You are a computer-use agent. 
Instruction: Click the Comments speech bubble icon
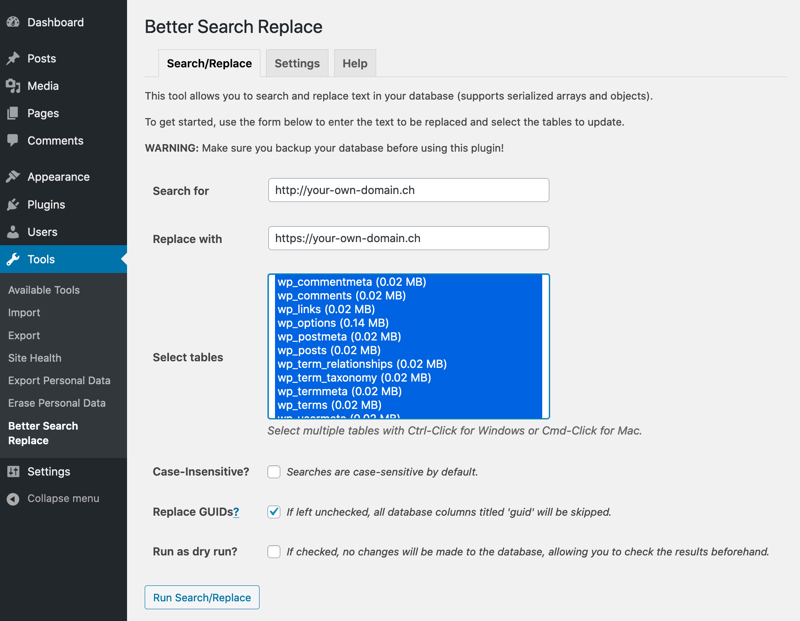13,140
